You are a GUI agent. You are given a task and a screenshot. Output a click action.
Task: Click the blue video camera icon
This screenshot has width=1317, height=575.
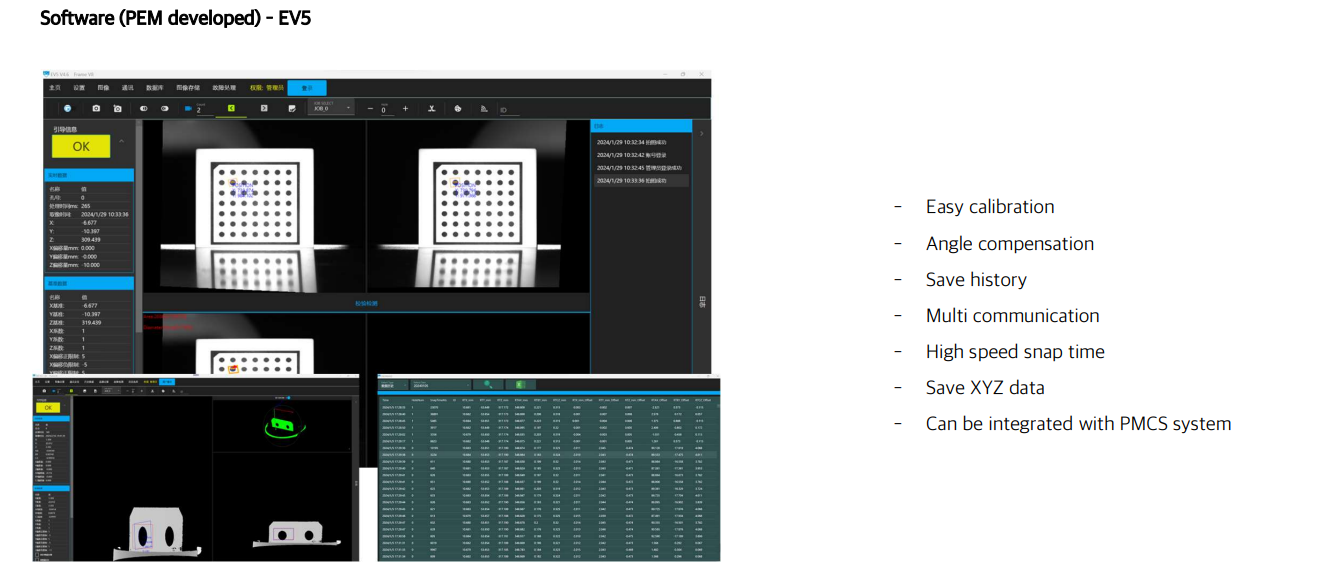point(187,108)
